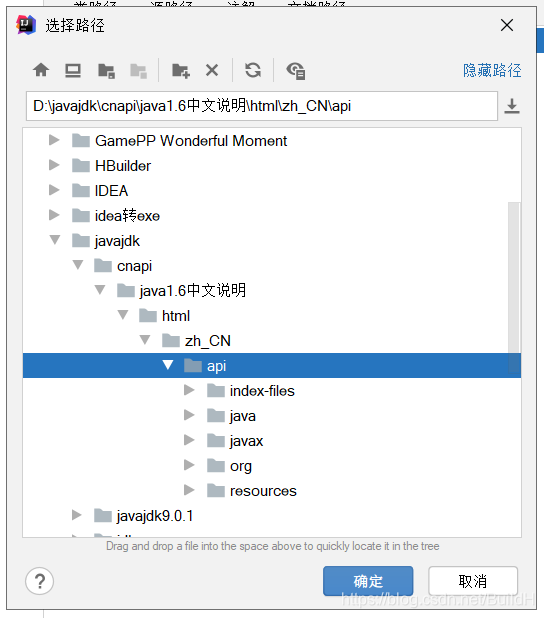Collapse the cnapi folder

pos(78,265)
